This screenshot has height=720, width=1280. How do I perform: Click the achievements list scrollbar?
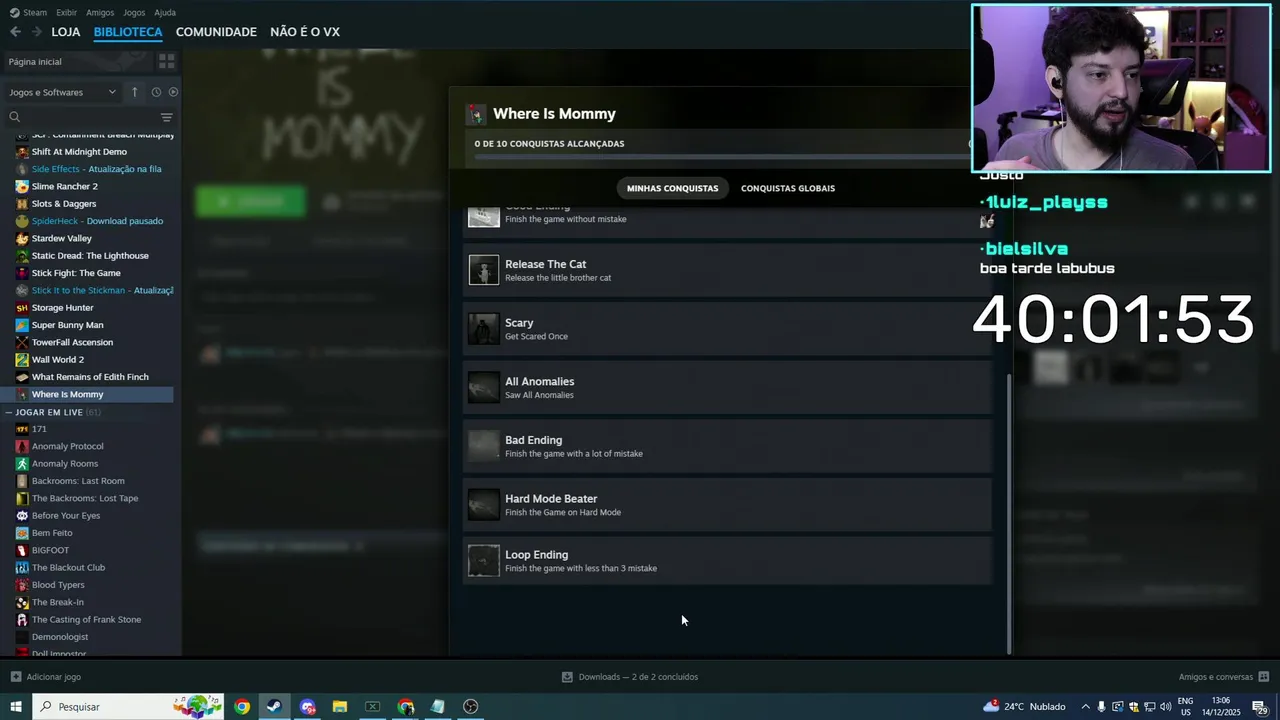tap(1009, 512)
